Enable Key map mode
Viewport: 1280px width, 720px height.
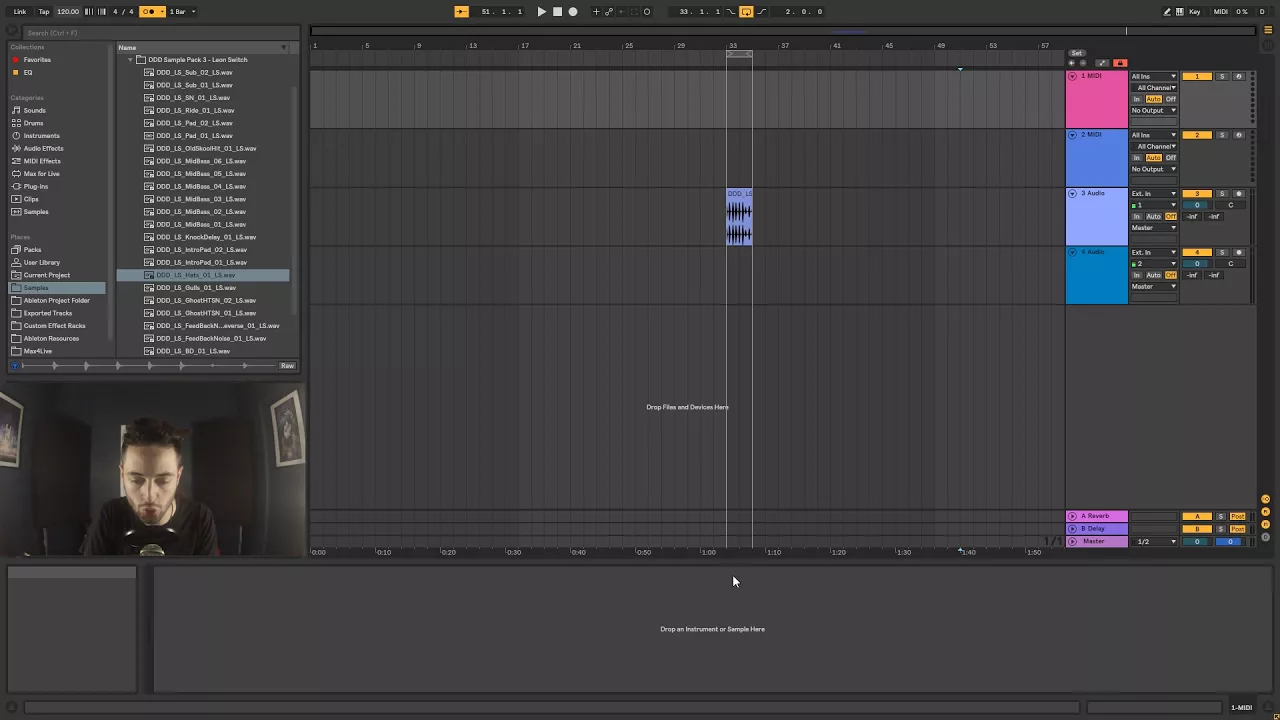pyautogui.click(x=1194, y=11)
